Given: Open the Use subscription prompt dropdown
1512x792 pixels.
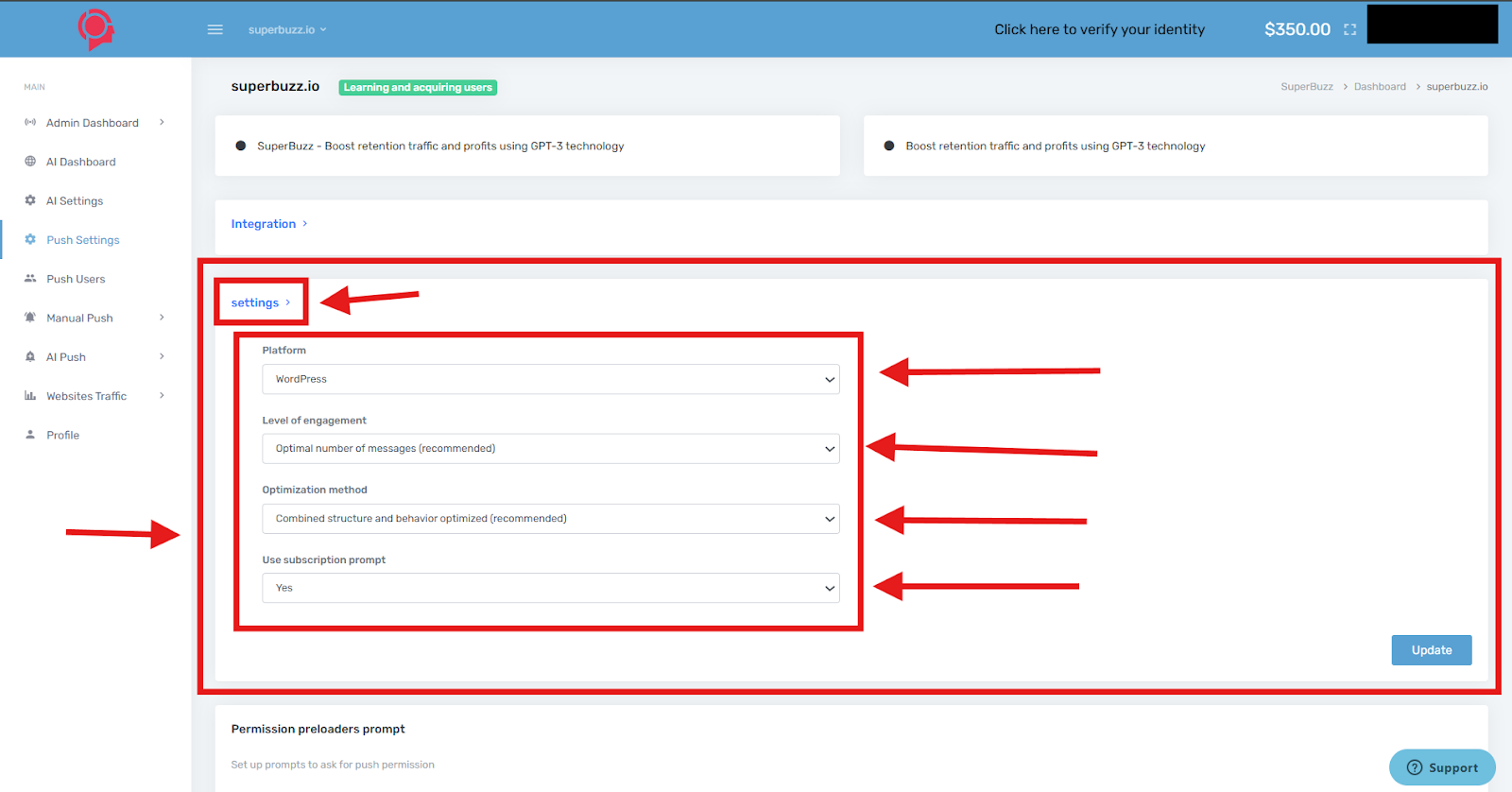Looking at the screenshot, I should point(551,588).
